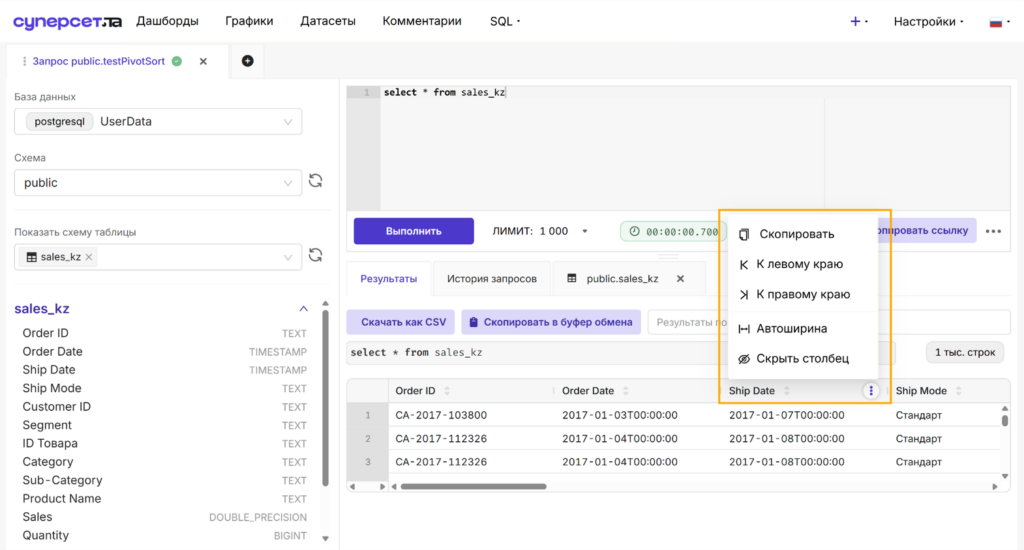Image resolution: width=1024 pixels, height=550 pixels.
Task: Switch to История запросов tab
Action: click(x=492, y=279)
